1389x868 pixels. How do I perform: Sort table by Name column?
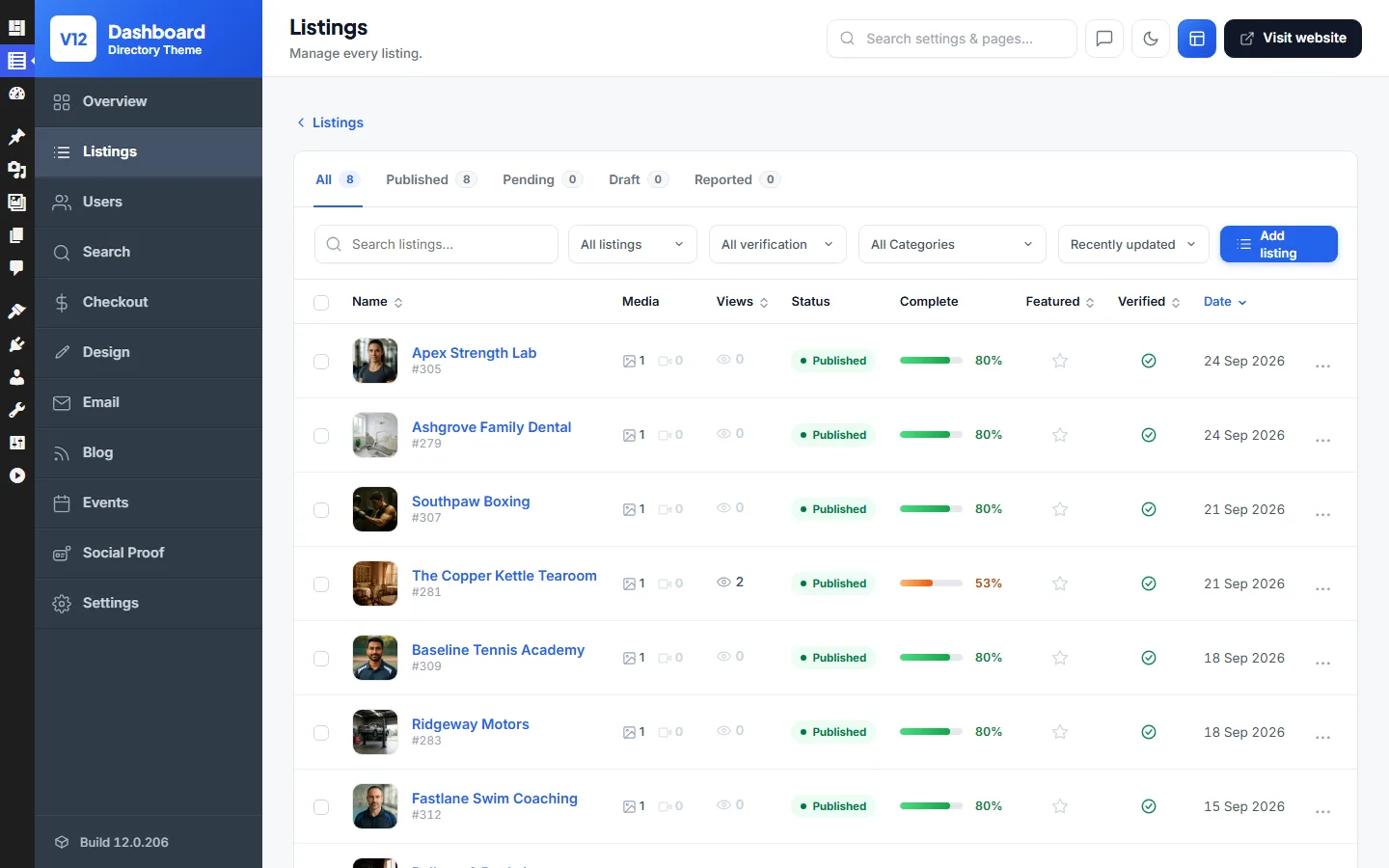(377, 302)
